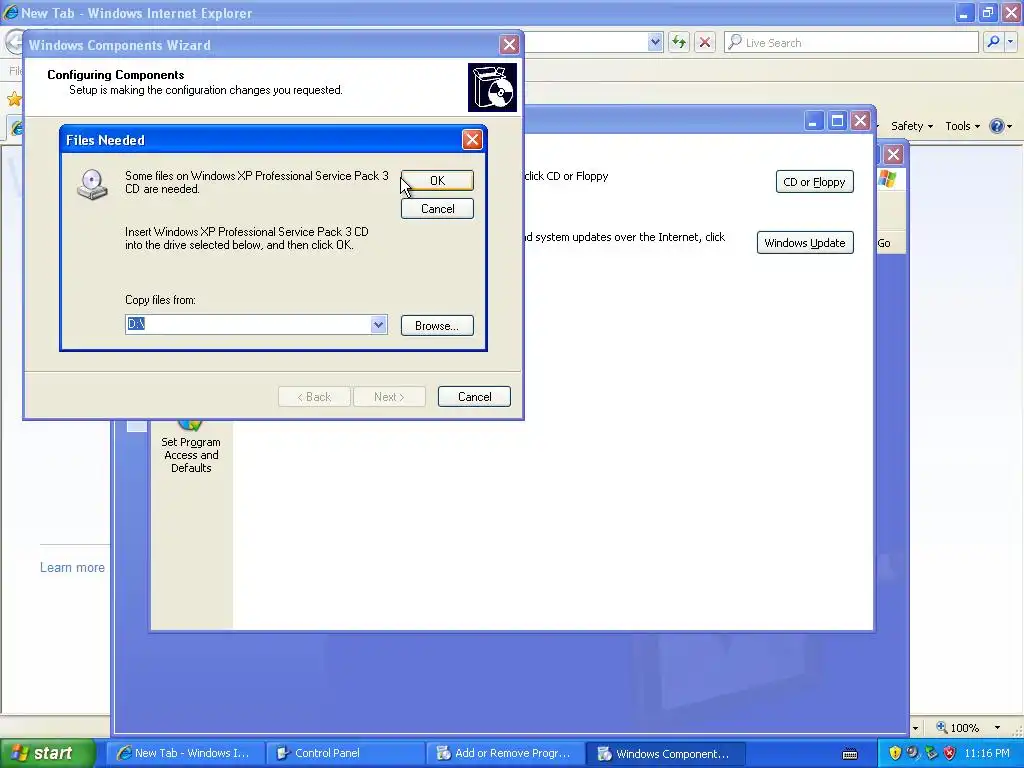This screenshot has width=1024, height=768.
Task: Close the Add or Remove Programs window
Action: (x=861, y=121)
